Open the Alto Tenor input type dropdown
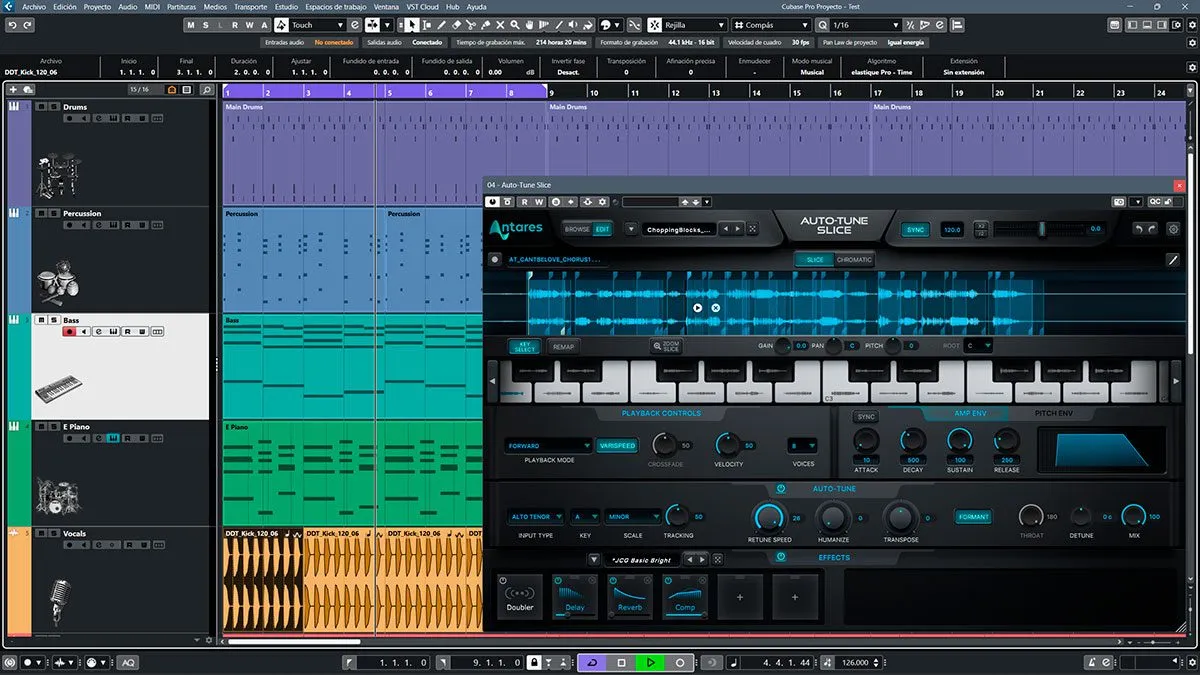Screen dimensions: 1200x675 tap(536, 517)
